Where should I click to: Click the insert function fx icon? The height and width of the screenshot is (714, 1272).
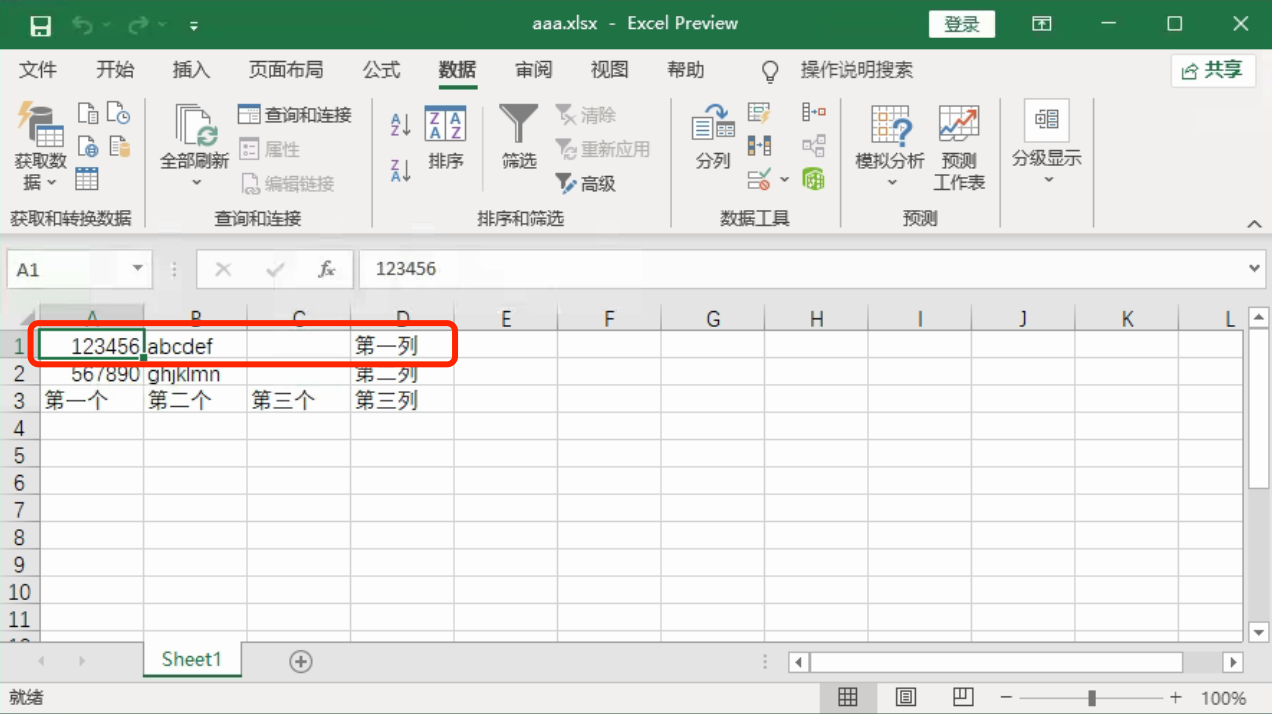tap(326, 270)
